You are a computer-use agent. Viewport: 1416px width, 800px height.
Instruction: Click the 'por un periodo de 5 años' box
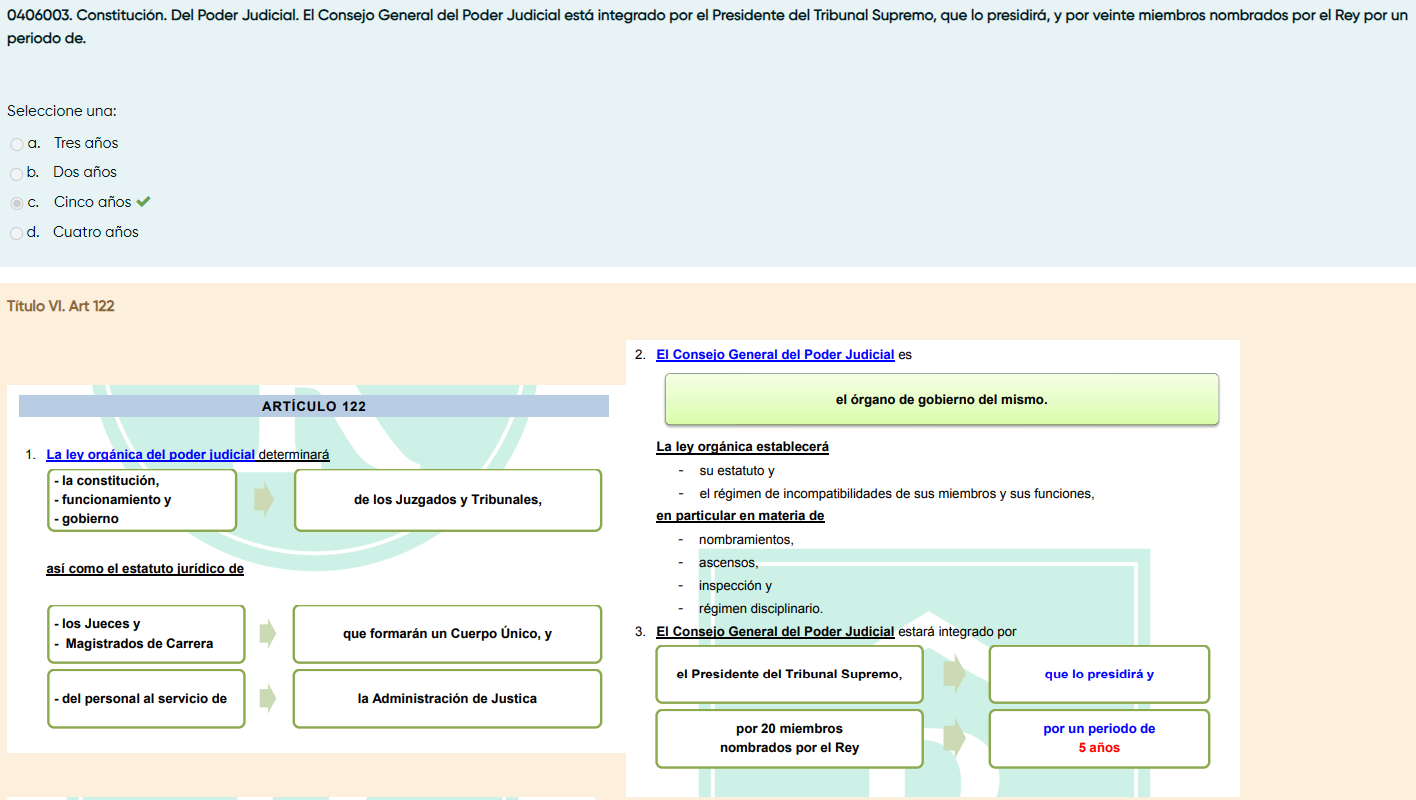tap(1099, 739)
